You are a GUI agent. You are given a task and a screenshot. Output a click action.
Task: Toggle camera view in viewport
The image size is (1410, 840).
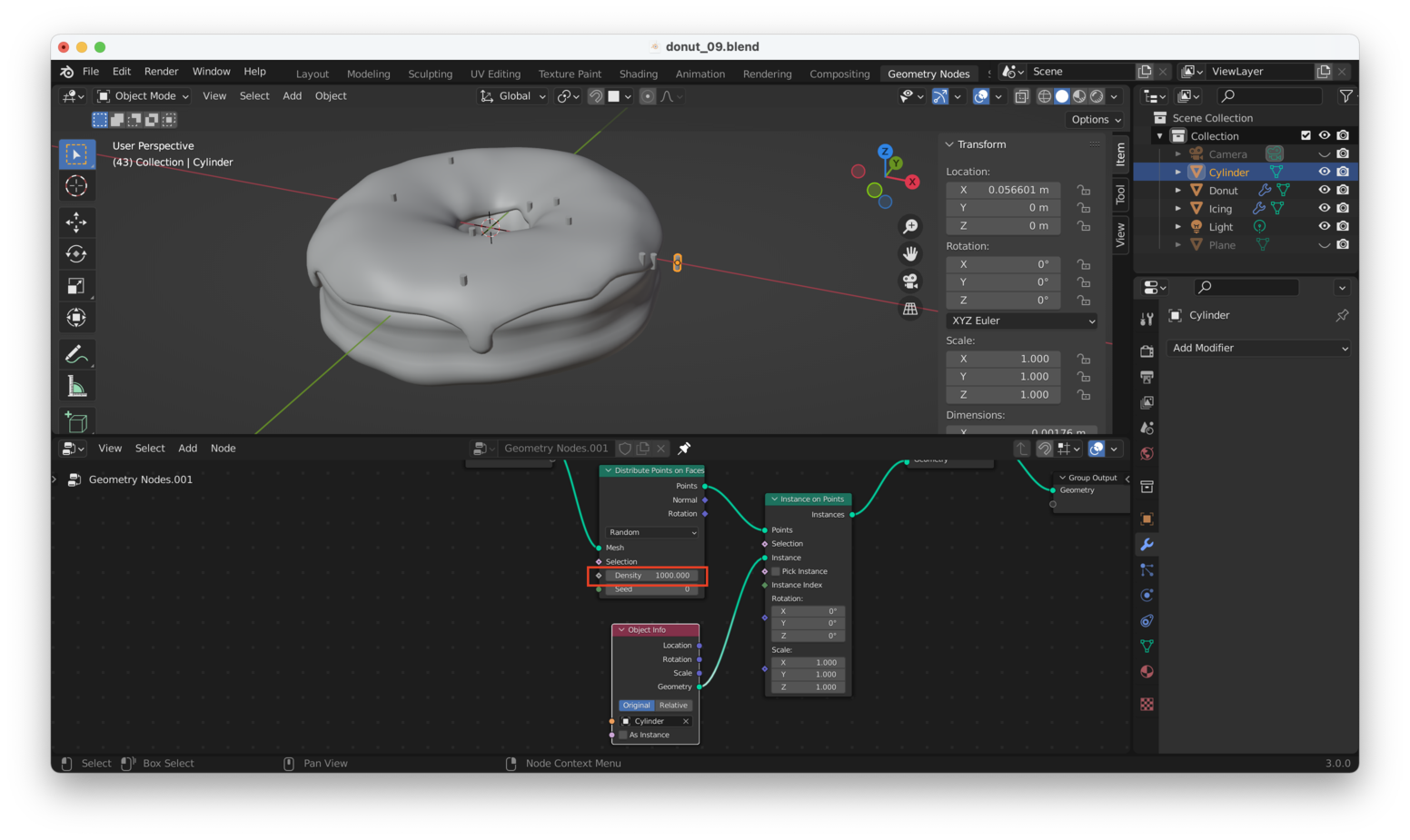[x=909, y=282]
